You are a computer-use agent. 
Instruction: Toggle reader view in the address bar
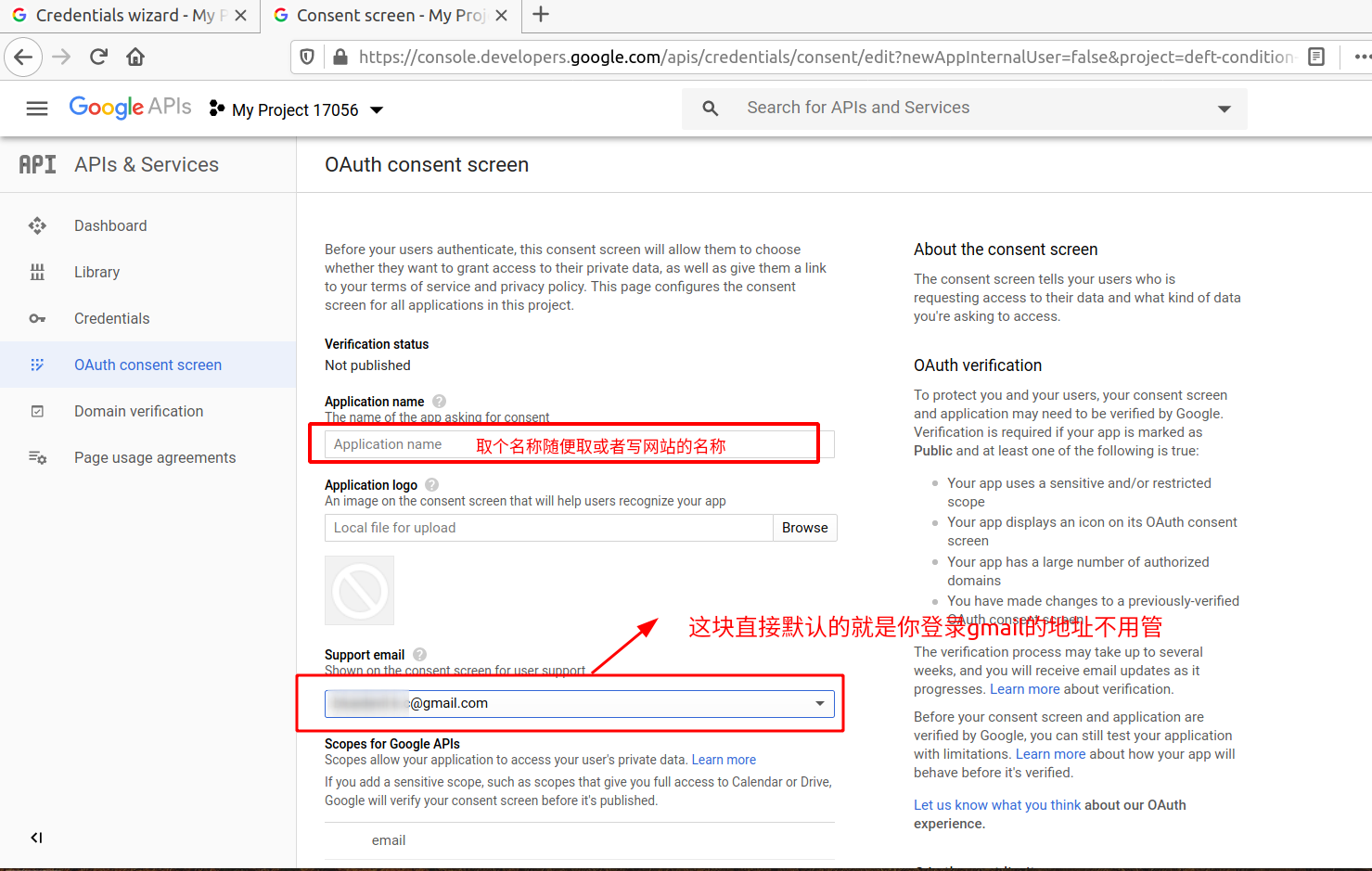[x=1315, y=57]
